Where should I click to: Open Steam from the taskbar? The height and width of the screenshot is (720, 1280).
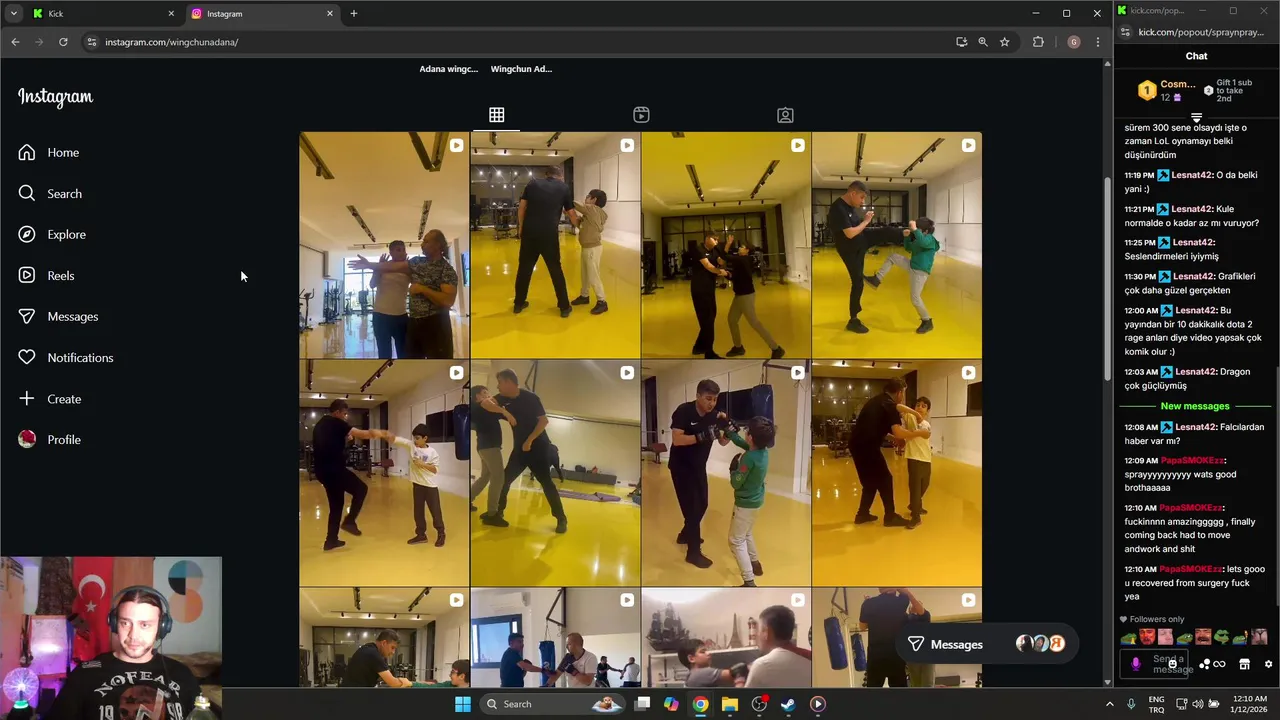[x=788, y=704]
